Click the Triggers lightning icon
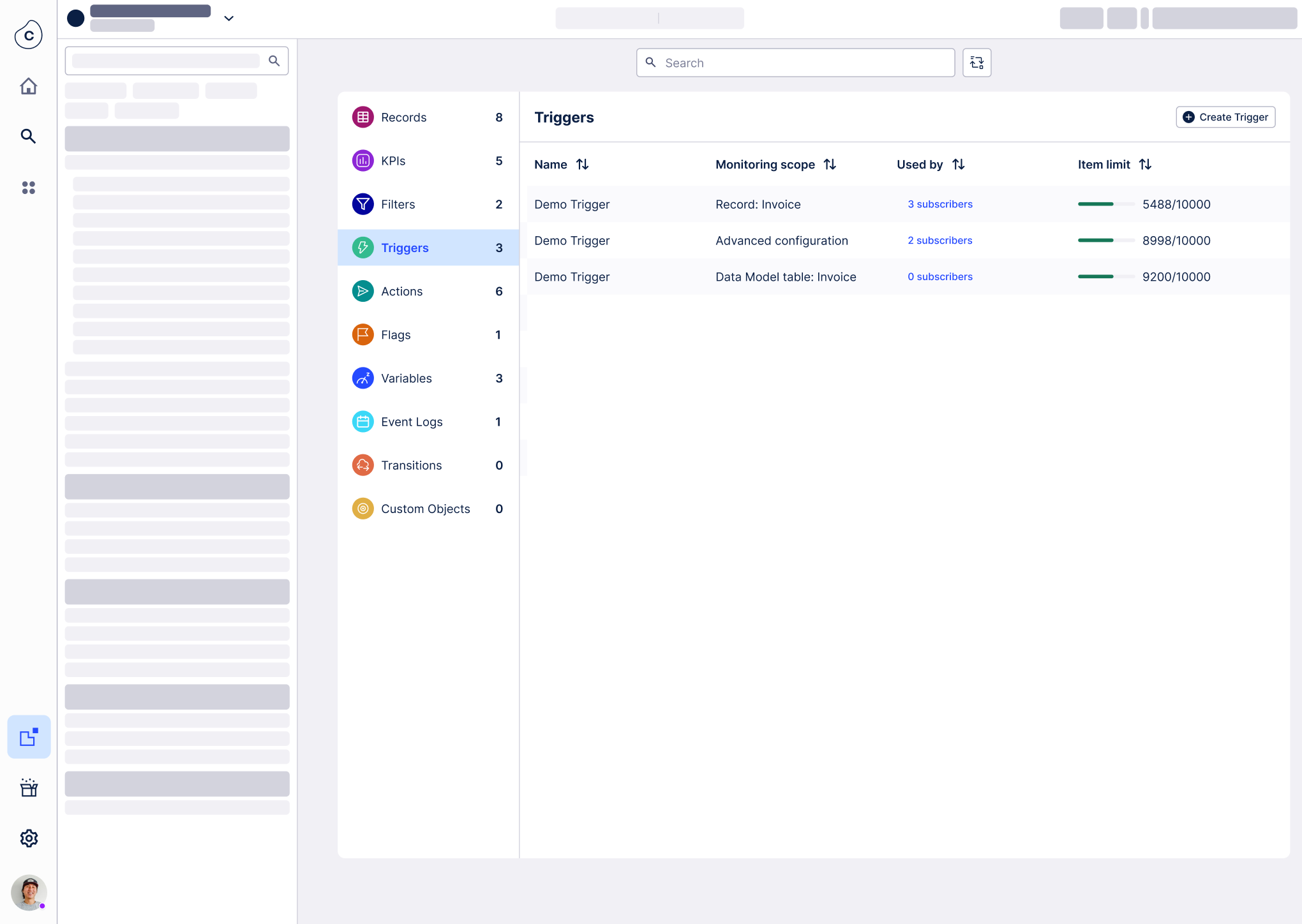 [363, 248]
